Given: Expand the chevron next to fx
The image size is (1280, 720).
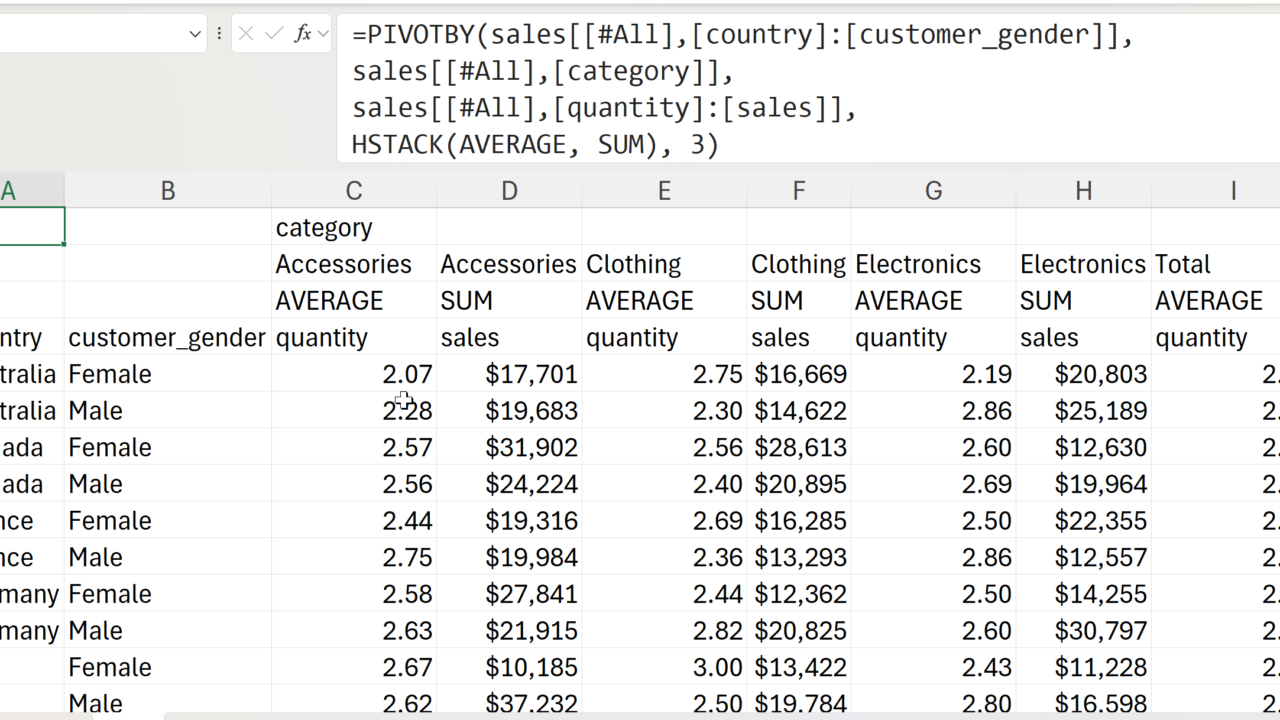Looking at the screenshot, I should click(323, 34).
